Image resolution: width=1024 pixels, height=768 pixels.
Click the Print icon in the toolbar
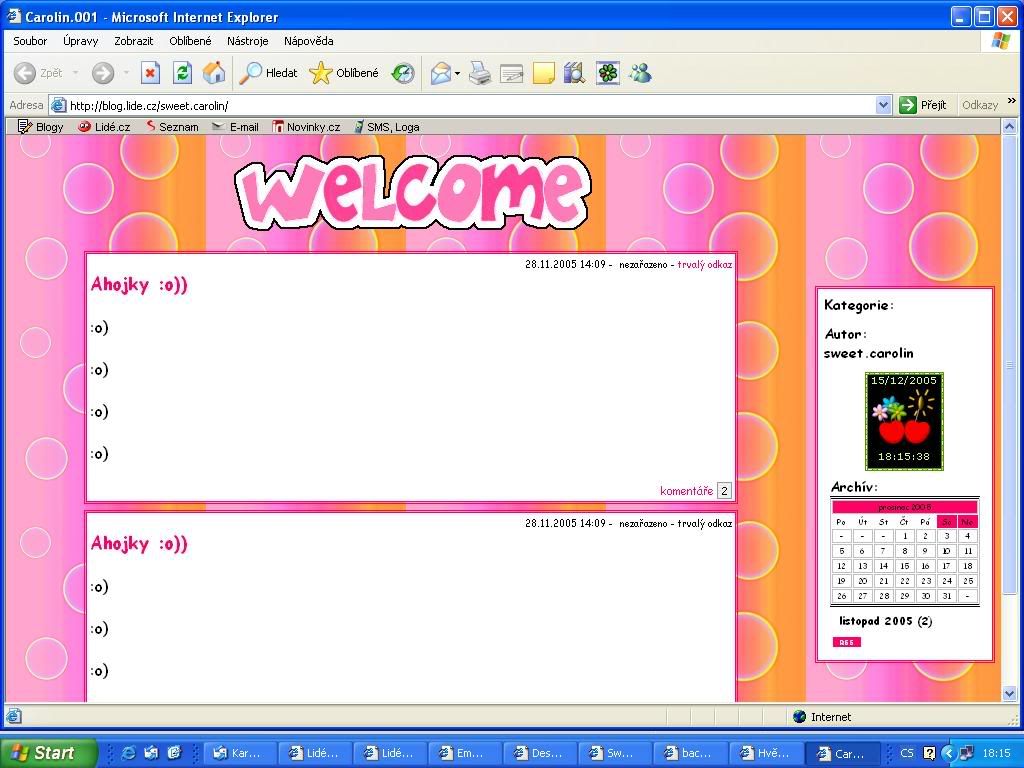(480, 73)
